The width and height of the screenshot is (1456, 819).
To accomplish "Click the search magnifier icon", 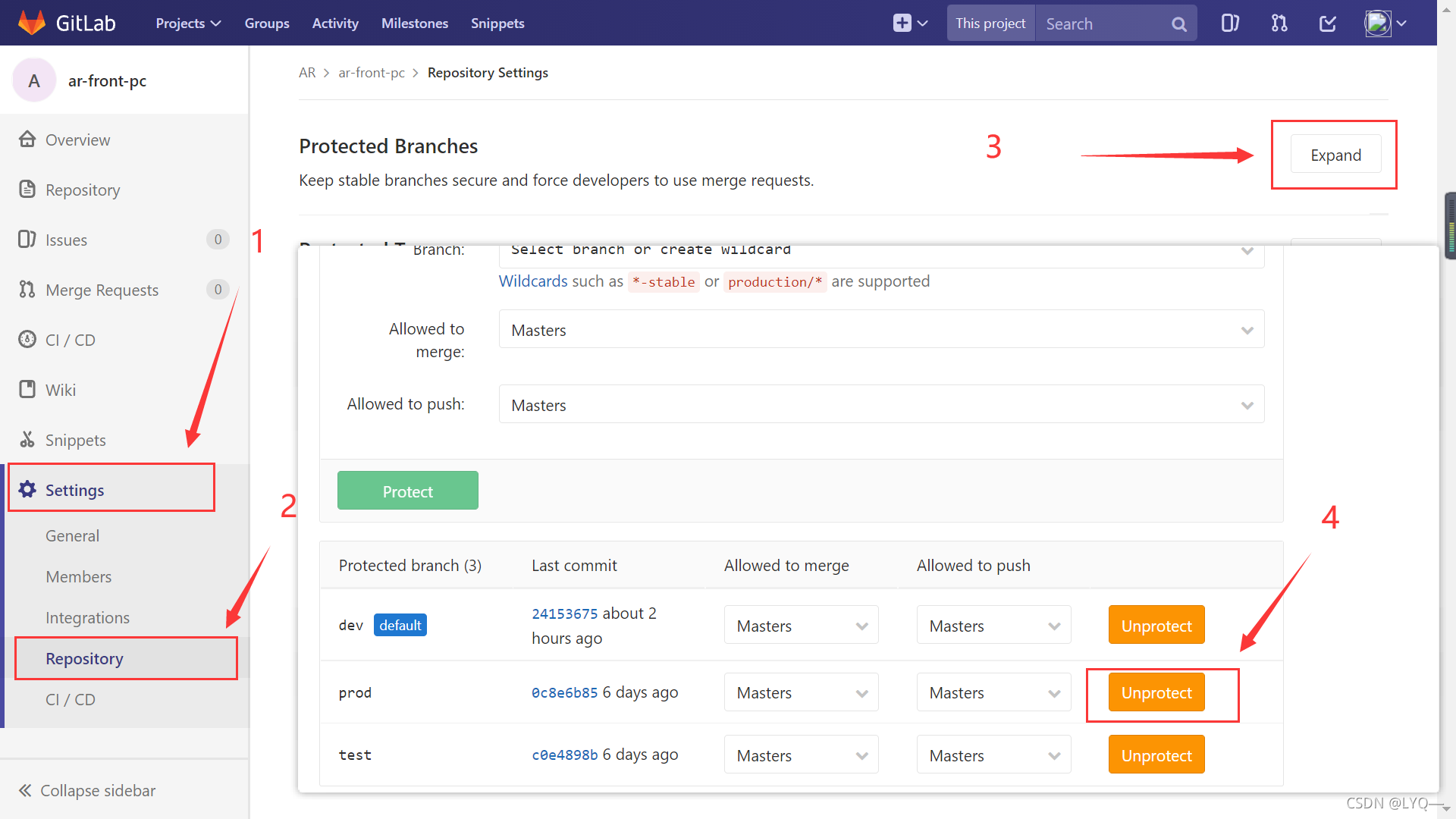I will (x=1178, y=24).
